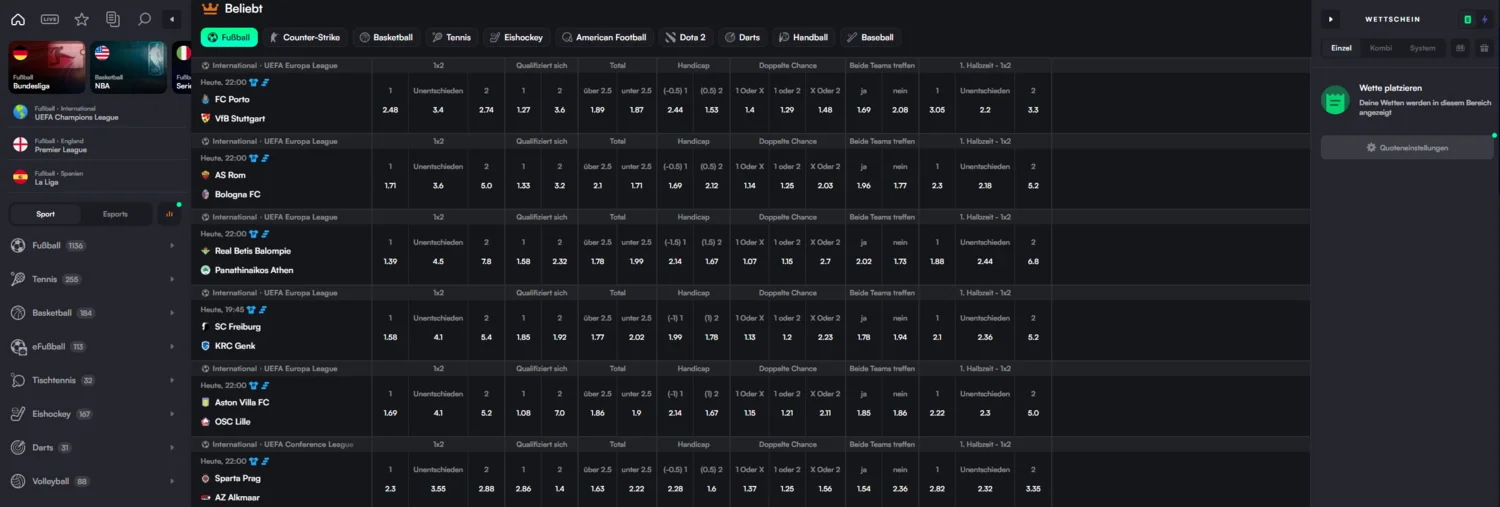Image resolution: width=1500 pixels, height=507 pixels.
Task: Switch to Einzel bet type
Action: click(1342, 48)
